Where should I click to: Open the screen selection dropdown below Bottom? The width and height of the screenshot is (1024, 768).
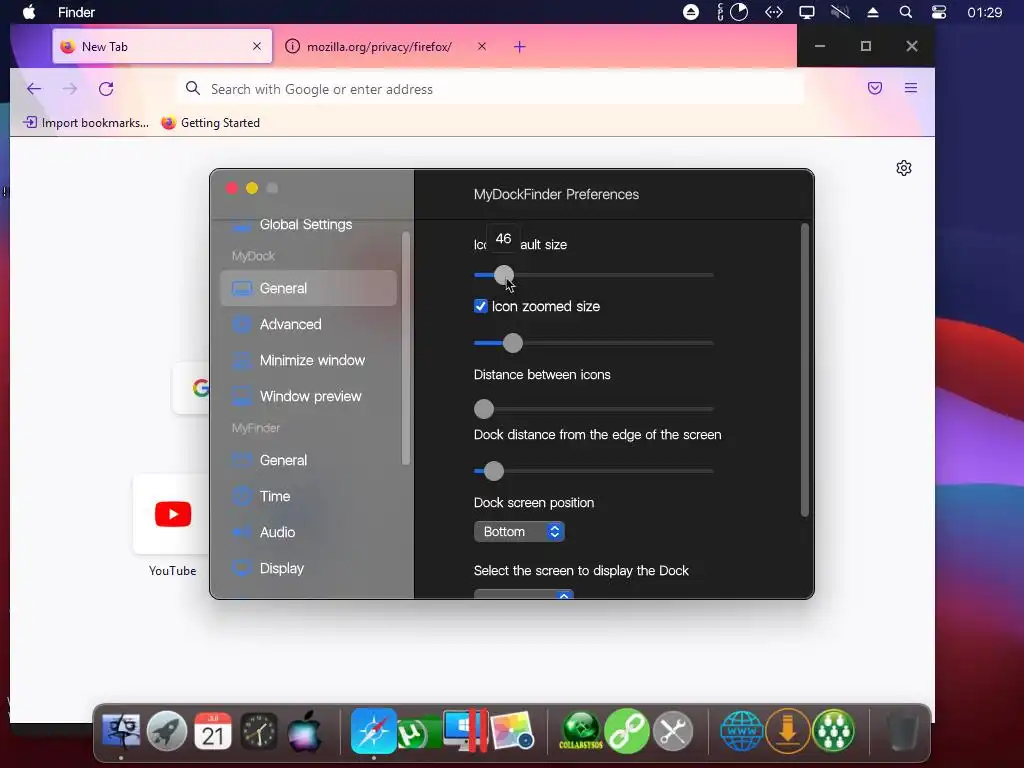(x=524, y=594)
